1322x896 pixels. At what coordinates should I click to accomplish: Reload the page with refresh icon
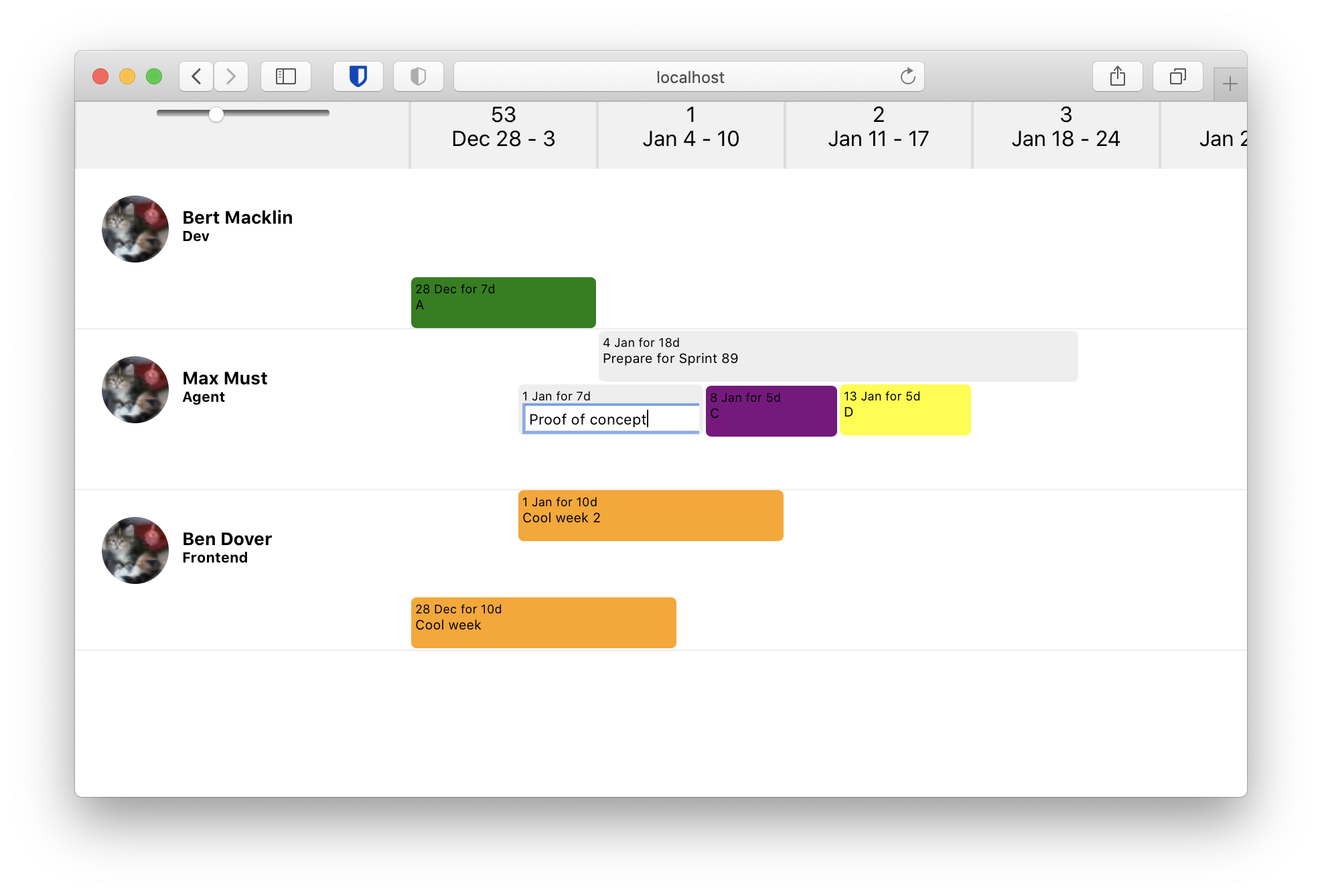(907, 76)
